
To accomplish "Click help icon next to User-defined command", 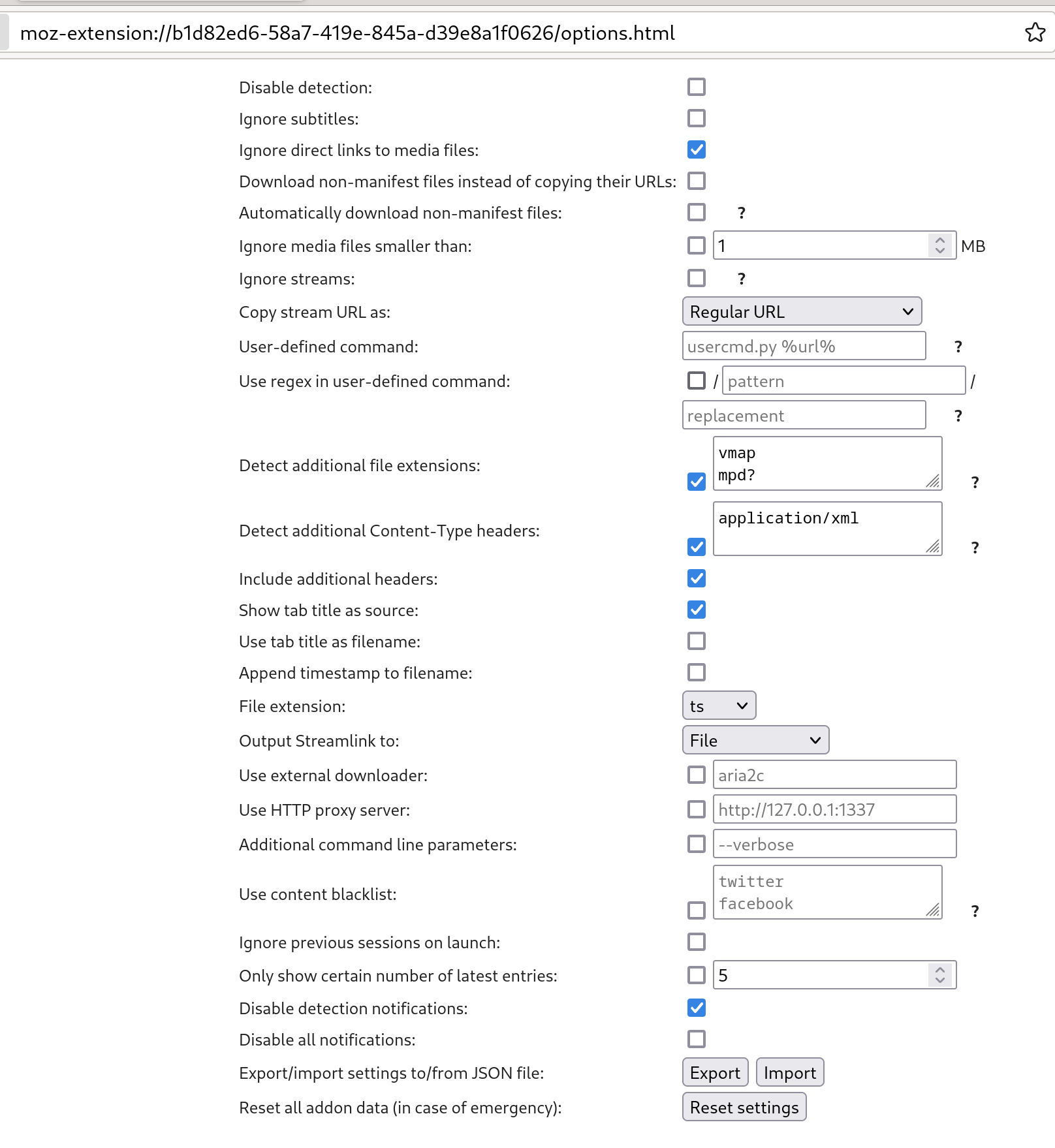I will [x=958, y=347].
